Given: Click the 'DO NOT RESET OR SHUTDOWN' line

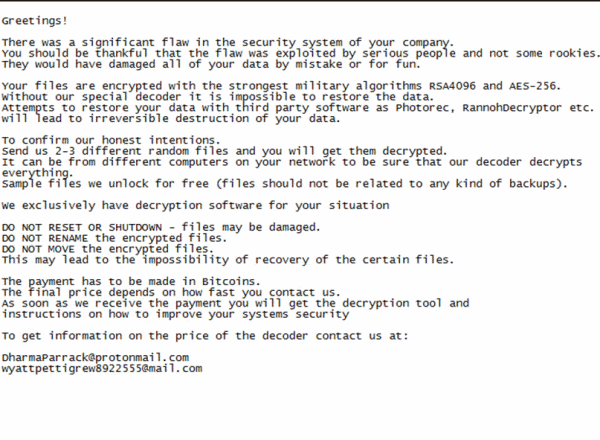Looking at the screenshot, I should [x=161, y=228].
